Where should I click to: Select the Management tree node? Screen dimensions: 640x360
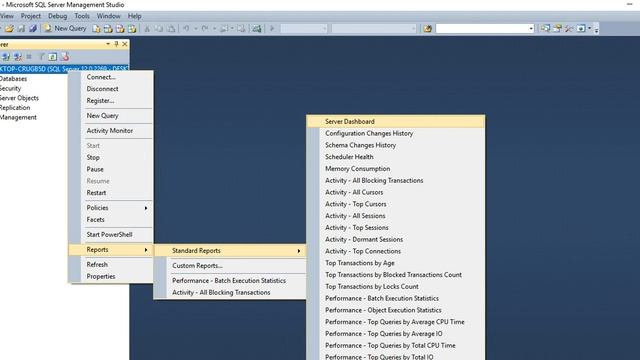coord(18,118)
